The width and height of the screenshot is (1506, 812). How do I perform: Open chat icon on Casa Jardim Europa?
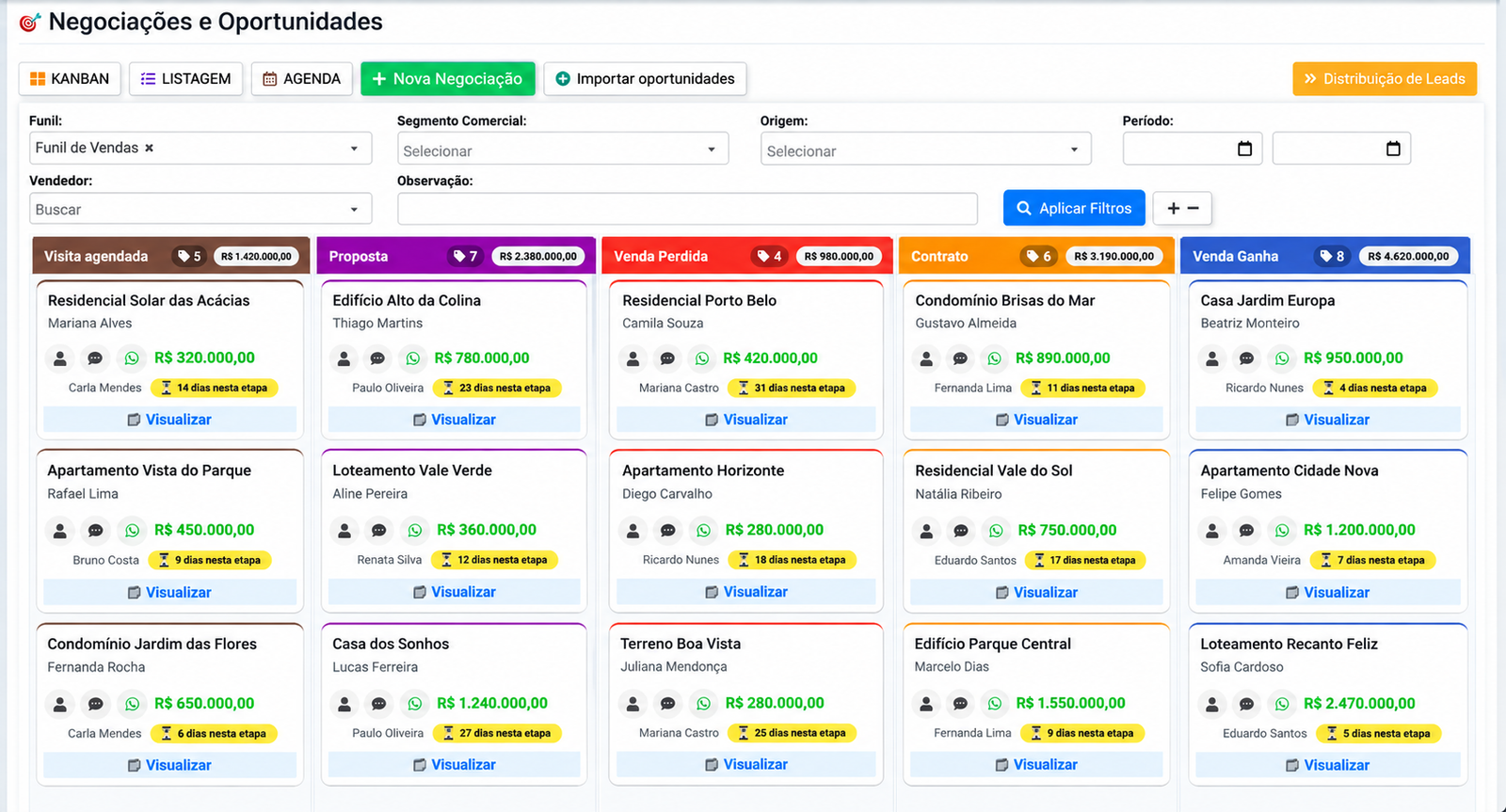[x=1246, y=358]
